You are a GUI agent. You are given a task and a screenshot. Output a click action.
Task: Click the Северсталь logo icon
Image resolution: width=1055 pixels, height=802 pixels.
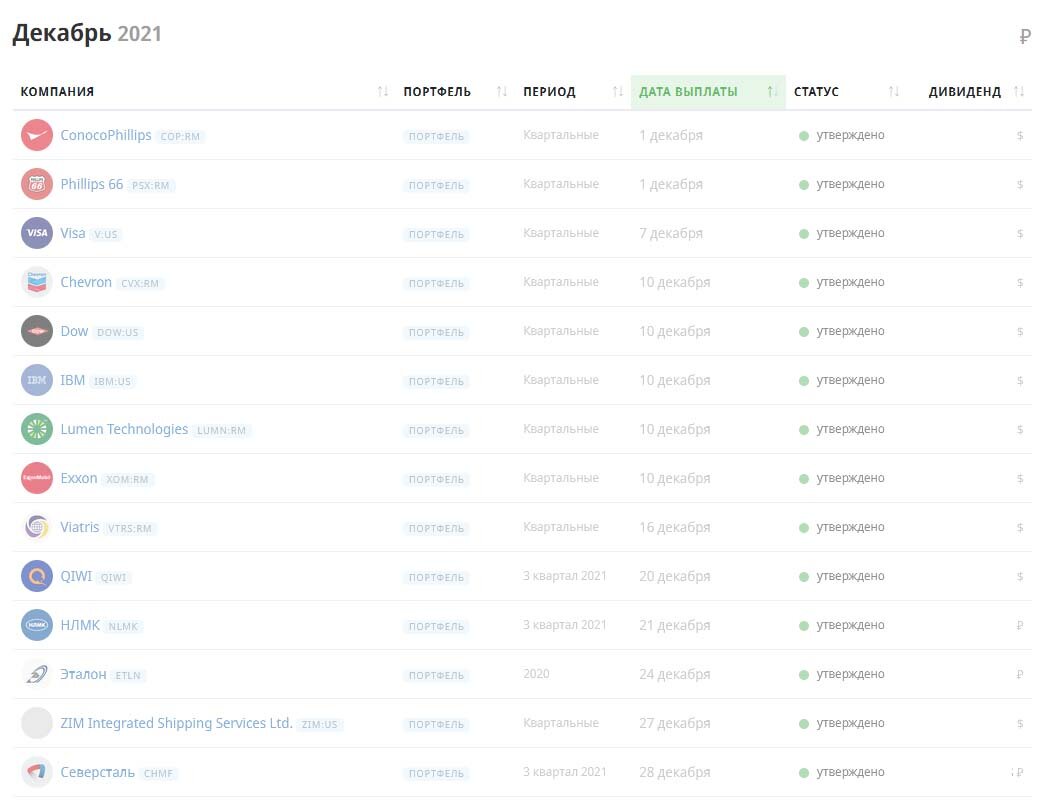coord(37,772)
